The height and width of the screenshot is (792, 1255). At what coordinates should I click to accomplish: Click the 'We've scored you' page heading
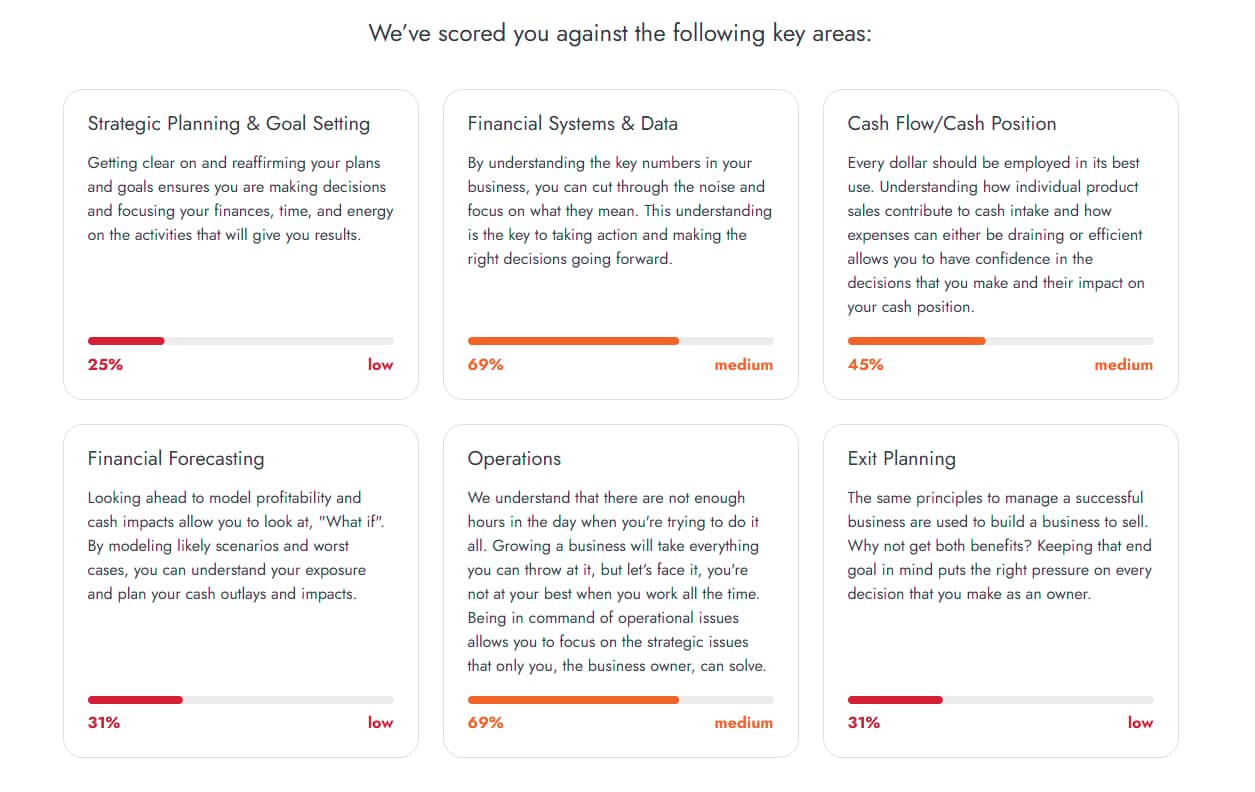pos(621,33)
